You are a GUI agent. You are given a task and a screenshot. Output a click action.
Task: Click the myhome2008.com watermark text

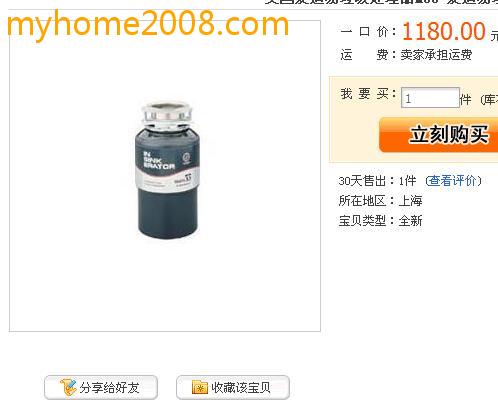point(148,23)
